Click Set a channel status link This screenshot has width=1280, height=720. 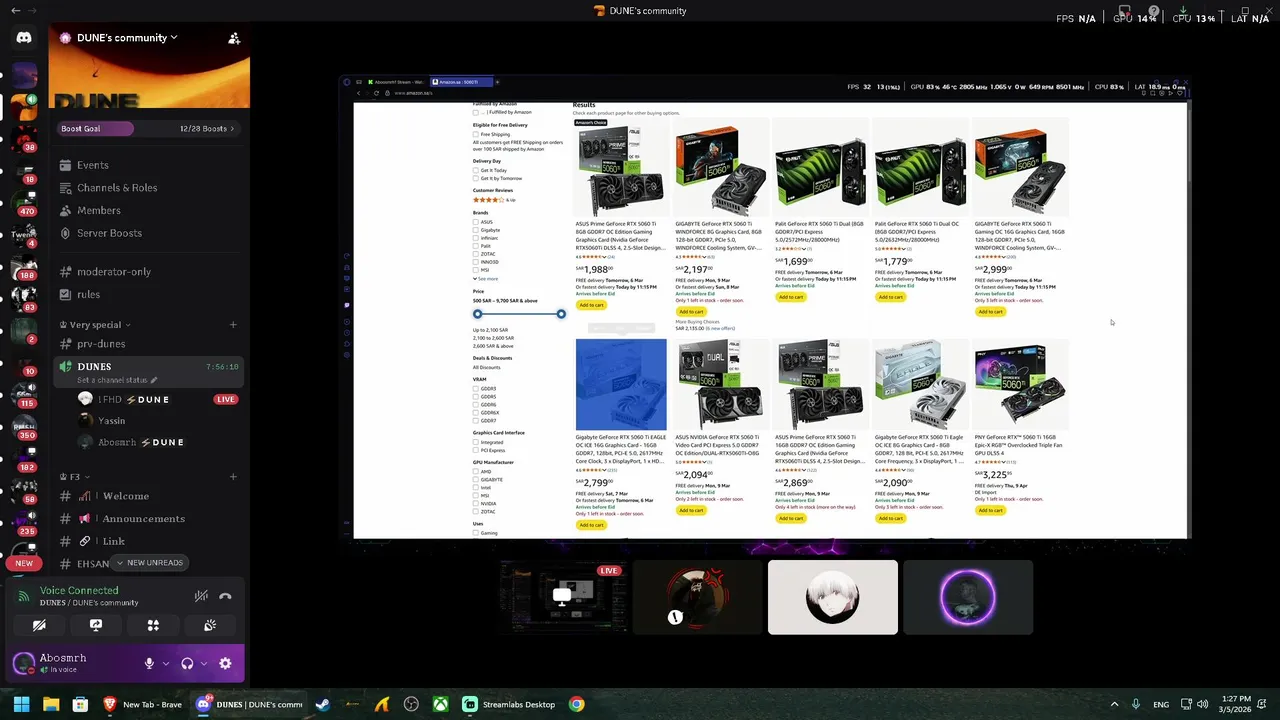point(117,380)
